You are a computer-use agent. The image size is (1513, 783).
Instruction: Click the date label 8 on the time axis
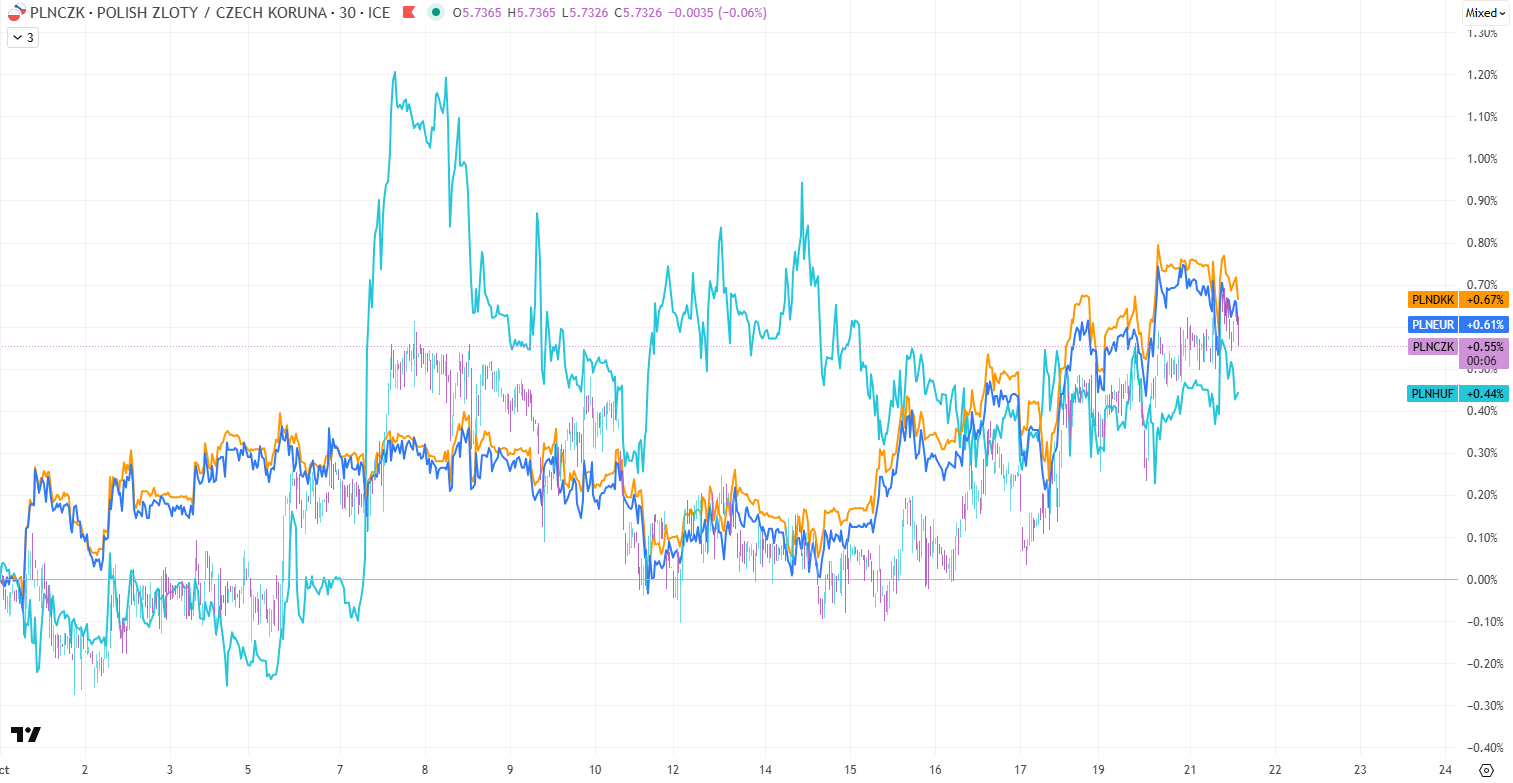(425, 770)
